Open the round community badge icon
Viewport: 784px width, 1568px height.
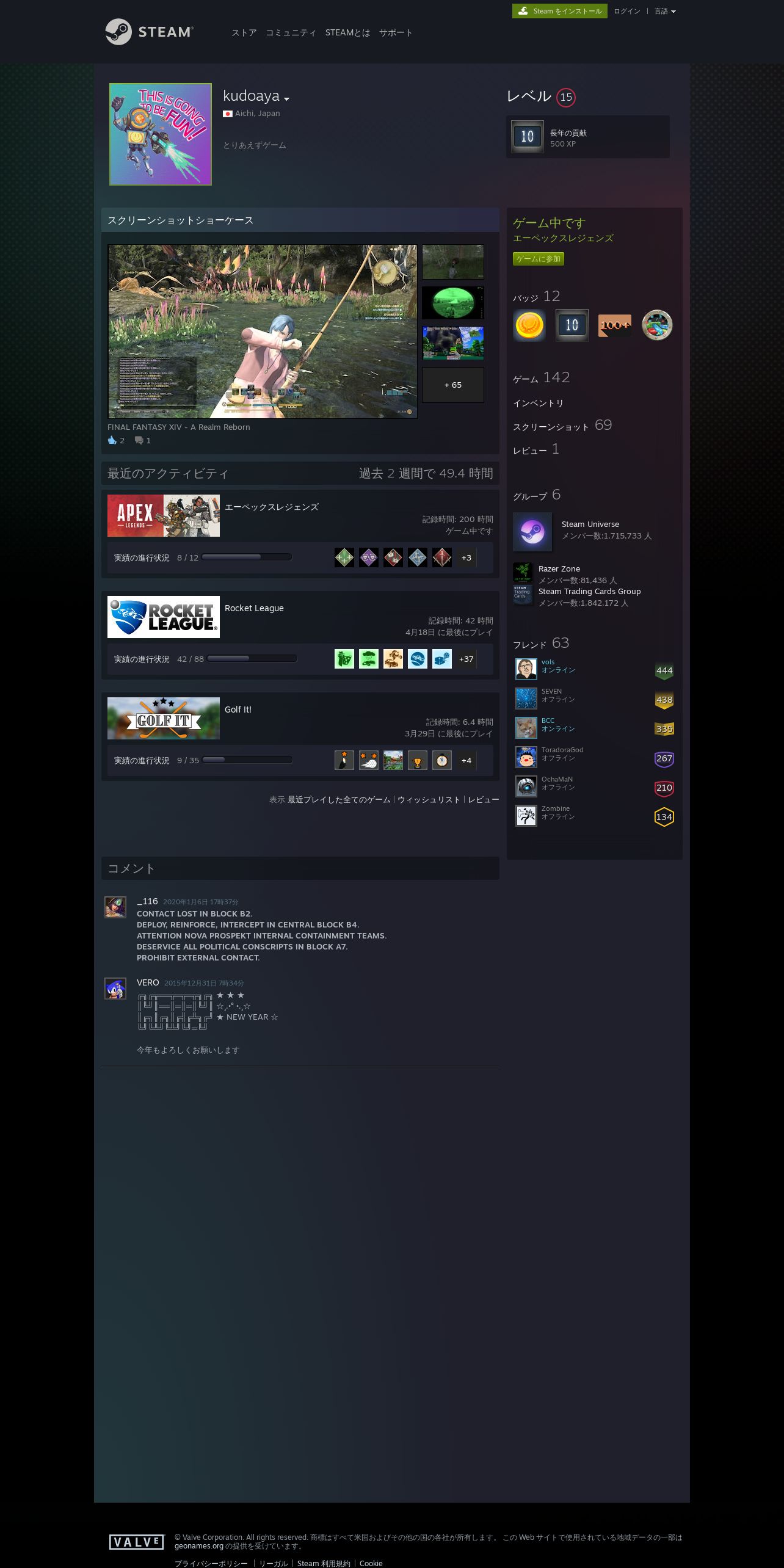tap(657, 325)
